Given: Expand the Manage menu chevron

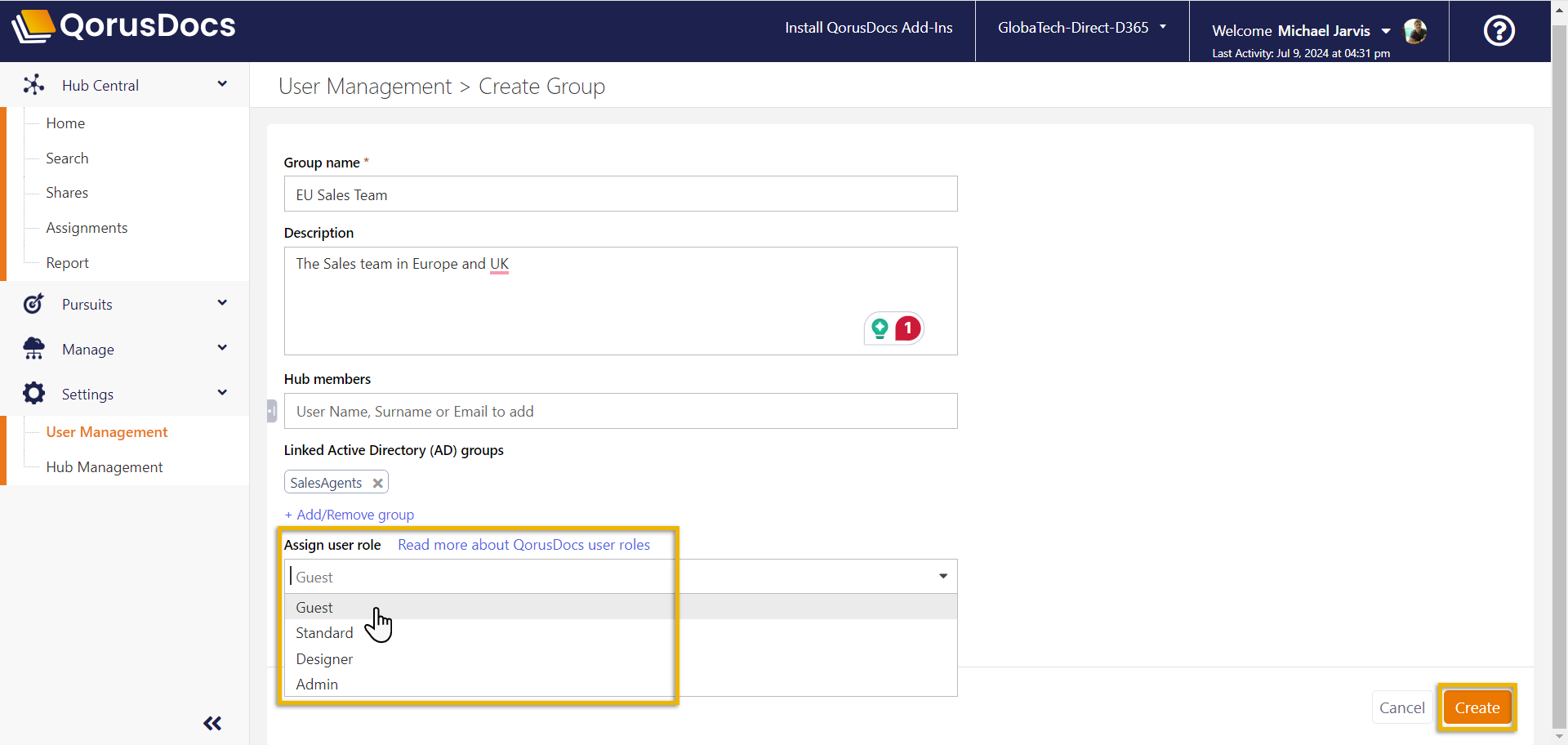Looking at the screenshot, I should (222, 348).
